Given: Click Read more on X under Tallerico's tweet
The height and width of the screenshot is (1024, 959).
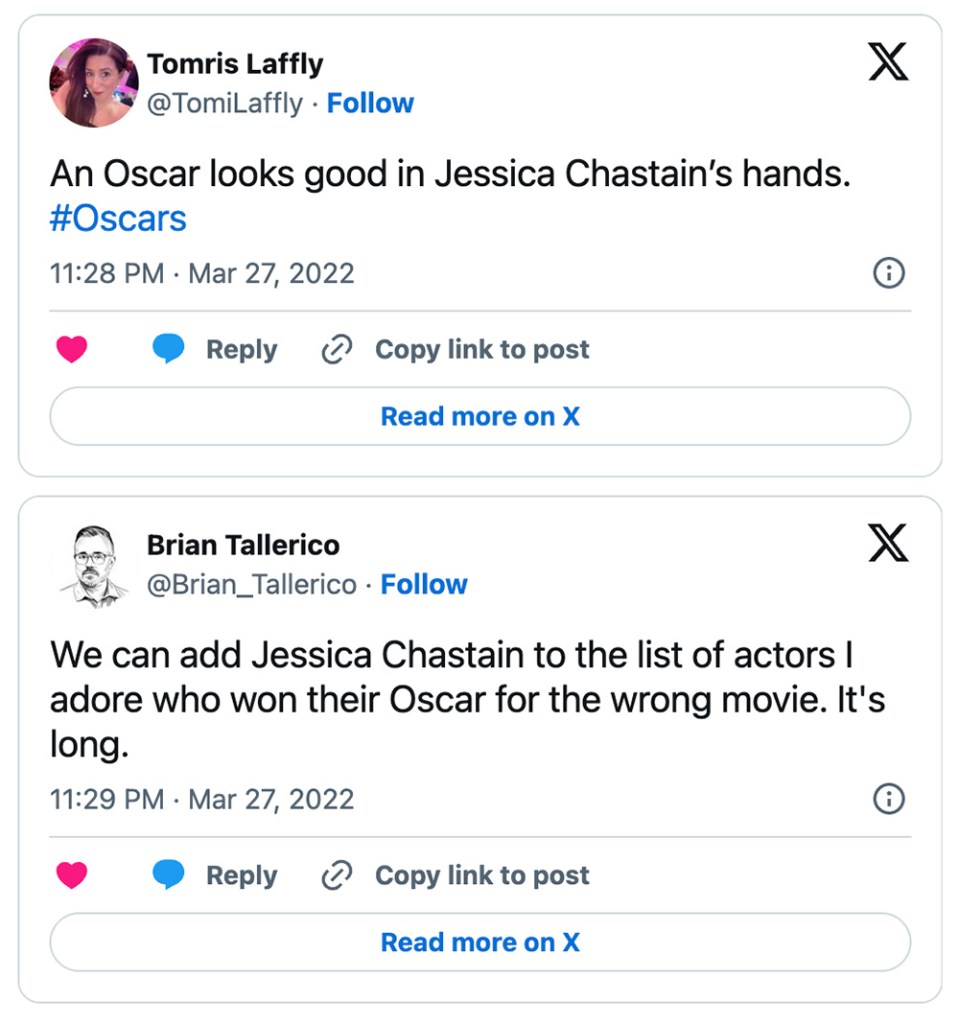Looking at the screenshot, I should click(x=480, y=942).
